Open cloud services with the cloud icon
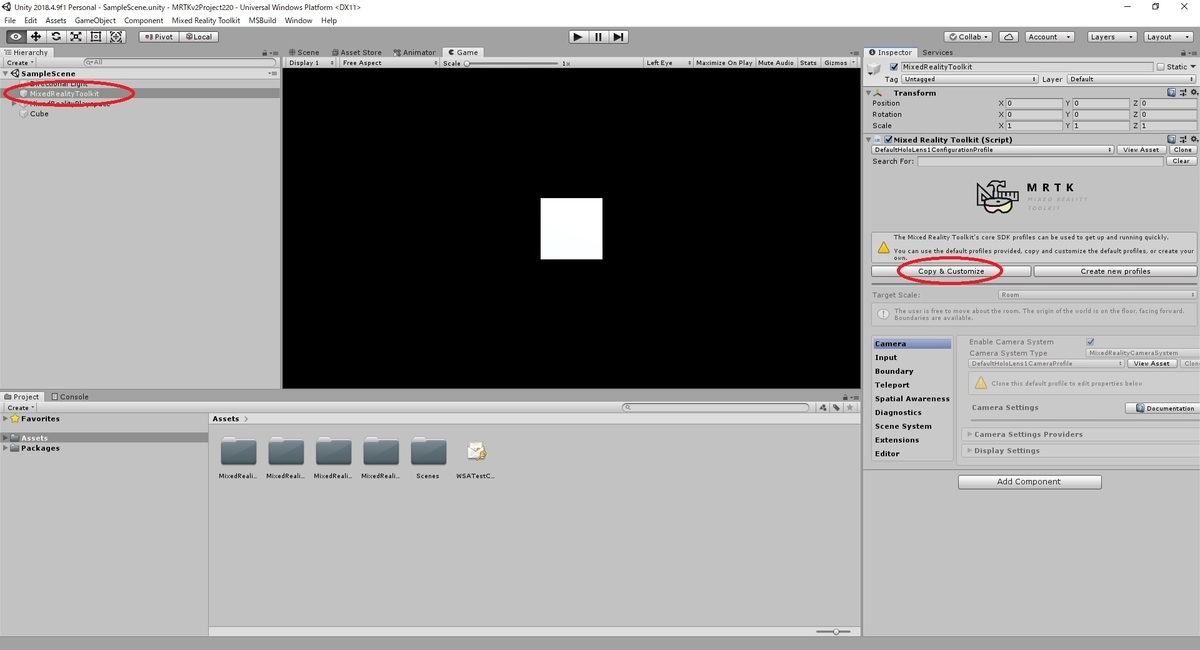Image resolution: width=1200 pixels, height=650 pixels. click(1010, 37)
